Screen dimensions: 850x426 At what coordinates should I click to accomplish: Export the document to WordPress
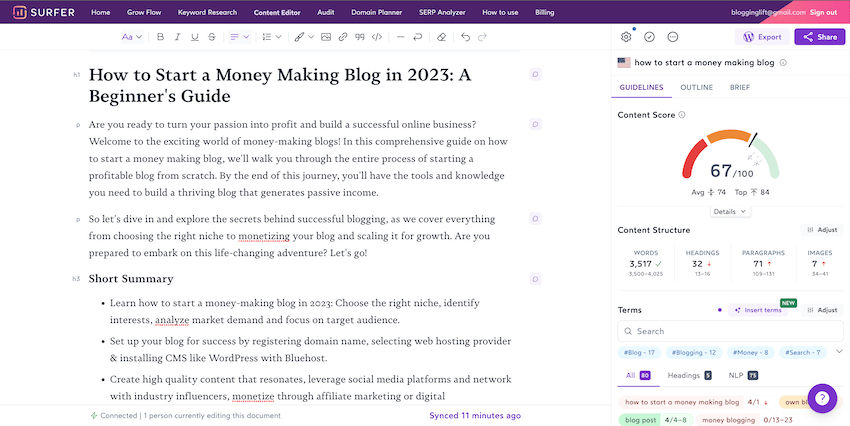762,37
